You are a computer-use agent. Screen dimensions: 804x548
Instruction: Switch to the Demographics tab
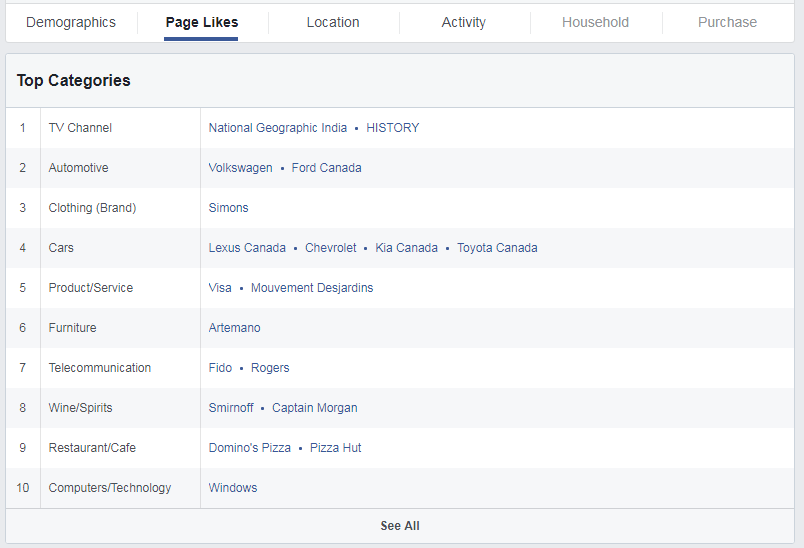point(71,23)
